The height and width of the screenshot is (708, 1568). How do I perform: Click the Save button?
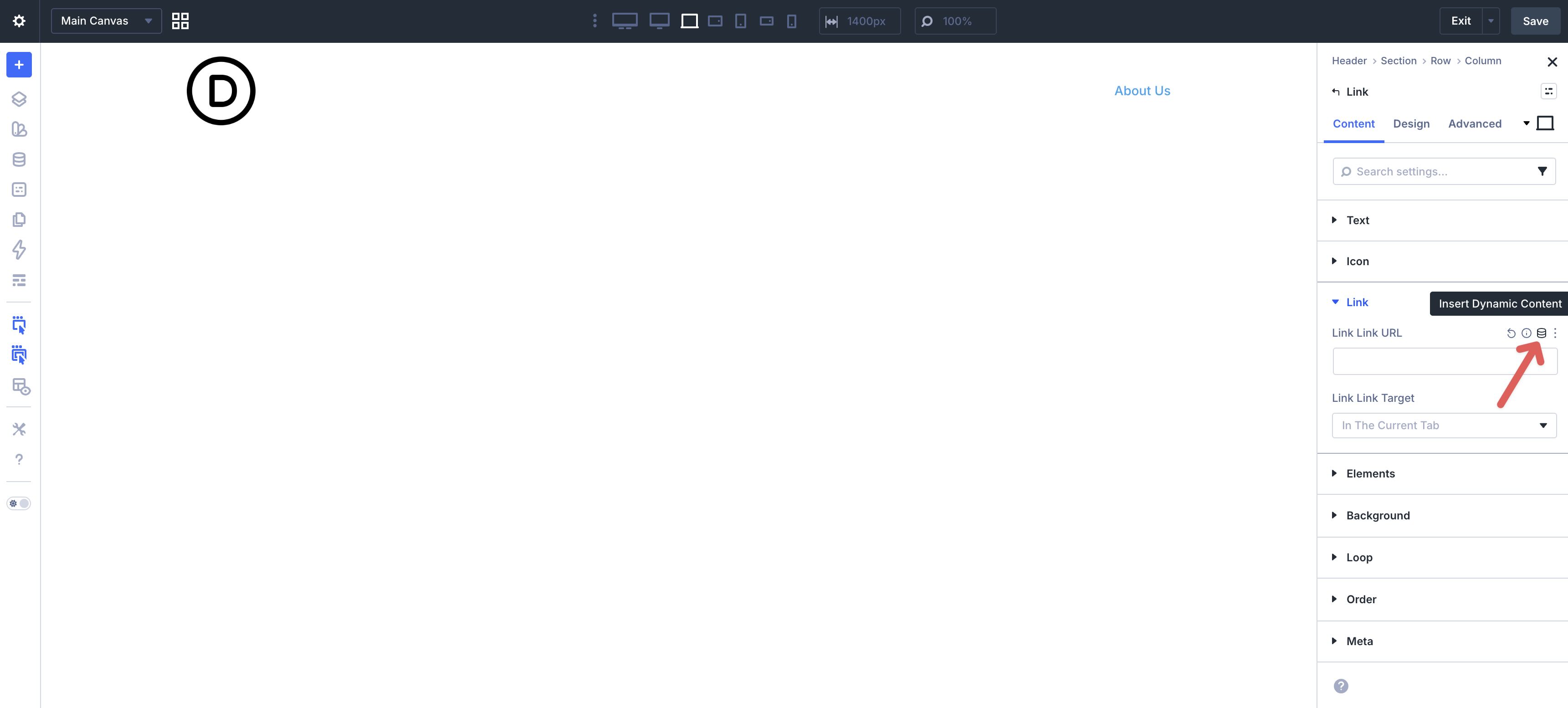coord(1535,20)
